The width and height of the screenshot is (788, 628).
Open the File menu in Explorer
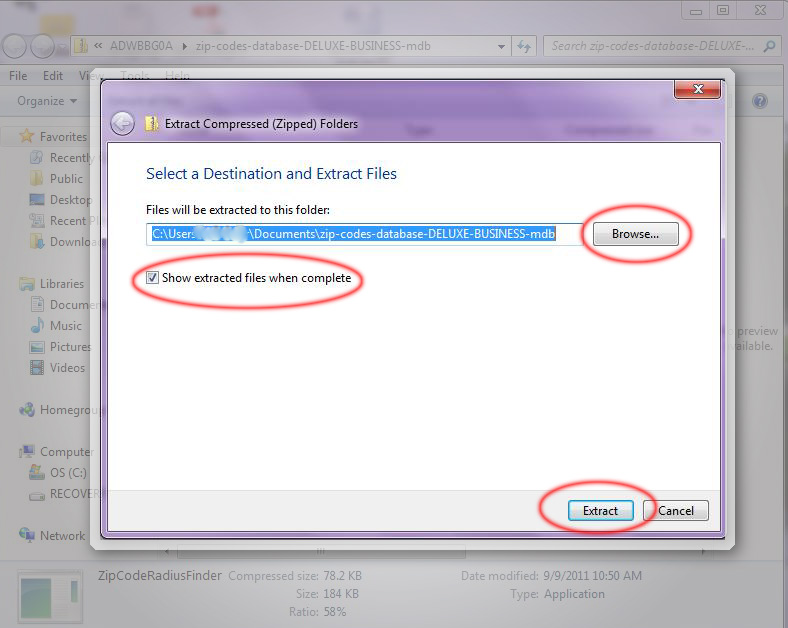pos(18,76)
